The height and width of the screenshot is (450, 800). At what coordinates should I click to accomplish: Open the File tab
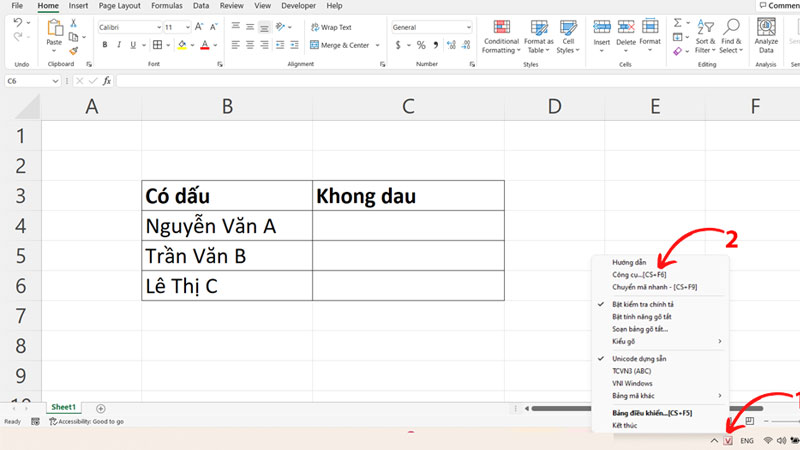coord(17,6)
